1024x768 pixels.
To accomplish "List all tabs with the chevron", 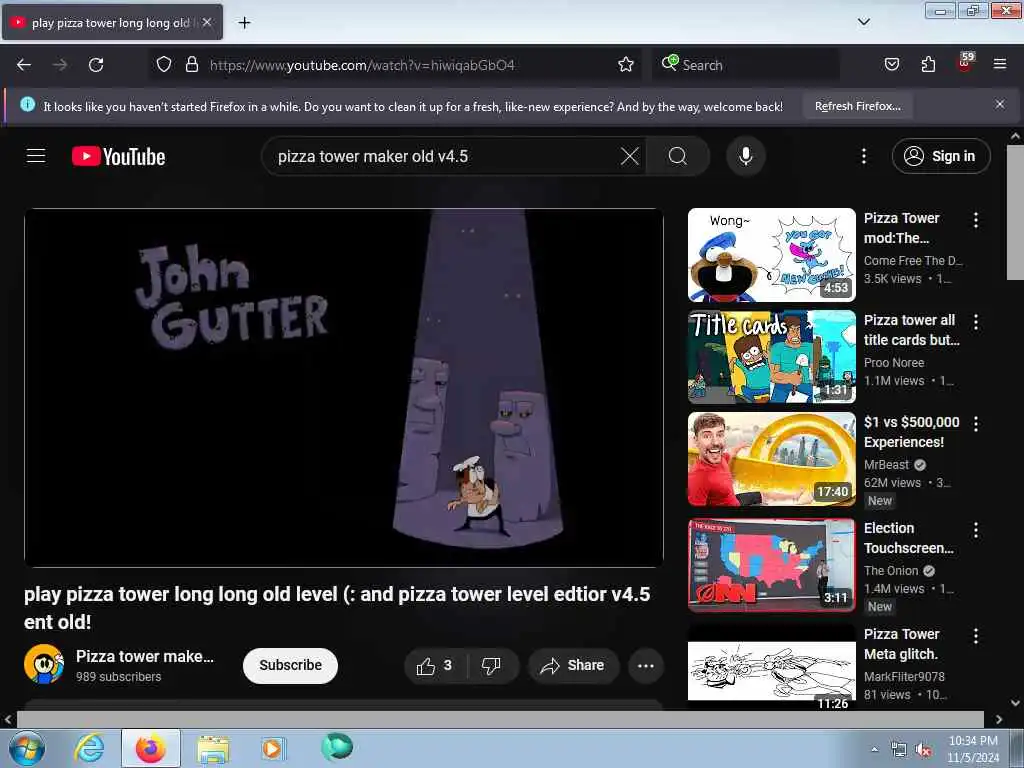I will [863, 22].
